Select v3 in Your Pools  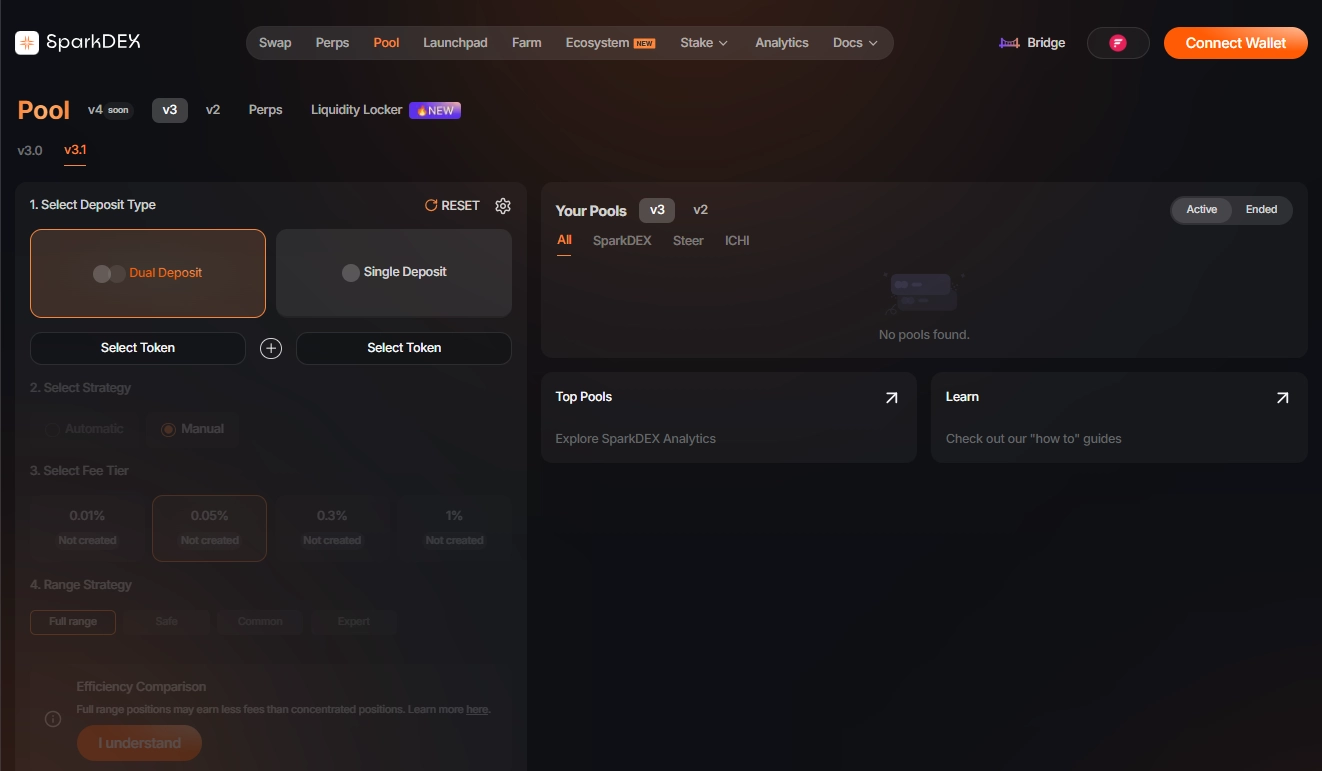[657, 210]
